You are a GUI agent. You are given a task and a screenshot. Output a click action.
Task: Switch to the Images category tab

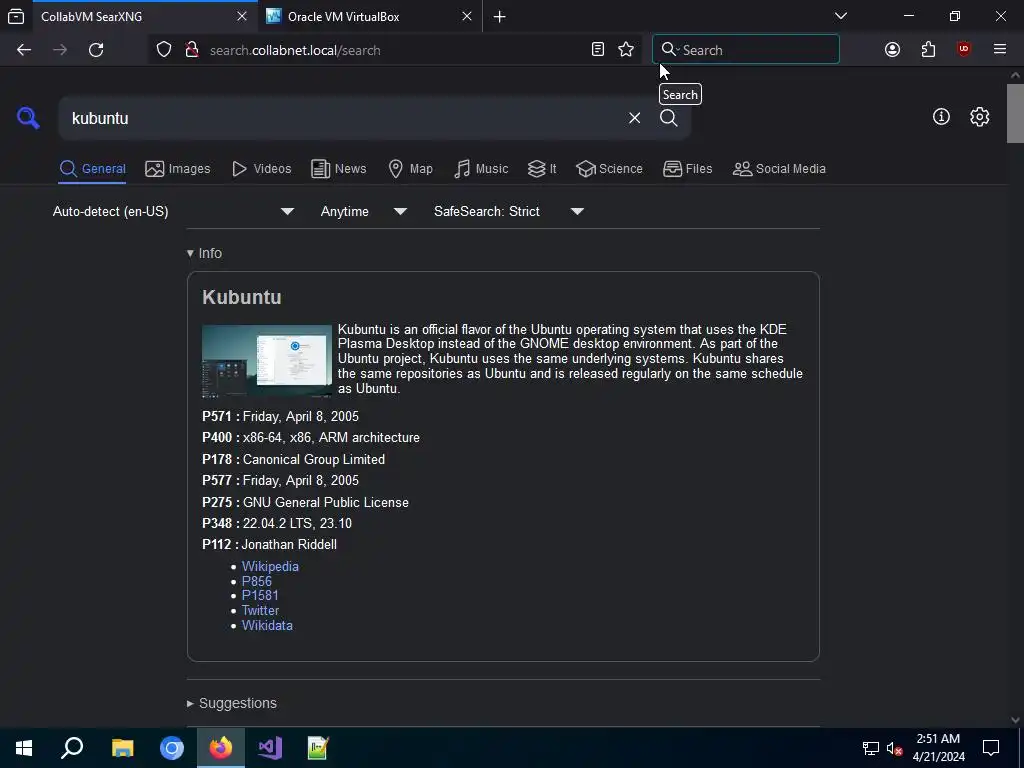(178, 168)
